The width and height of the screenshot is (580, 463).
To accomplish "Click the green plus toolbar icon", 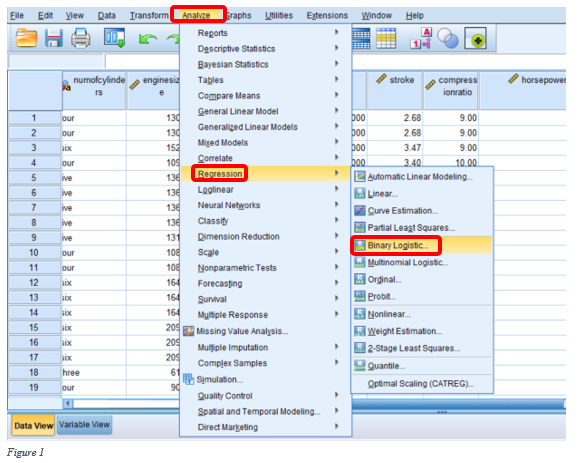I will coord(475,38).
